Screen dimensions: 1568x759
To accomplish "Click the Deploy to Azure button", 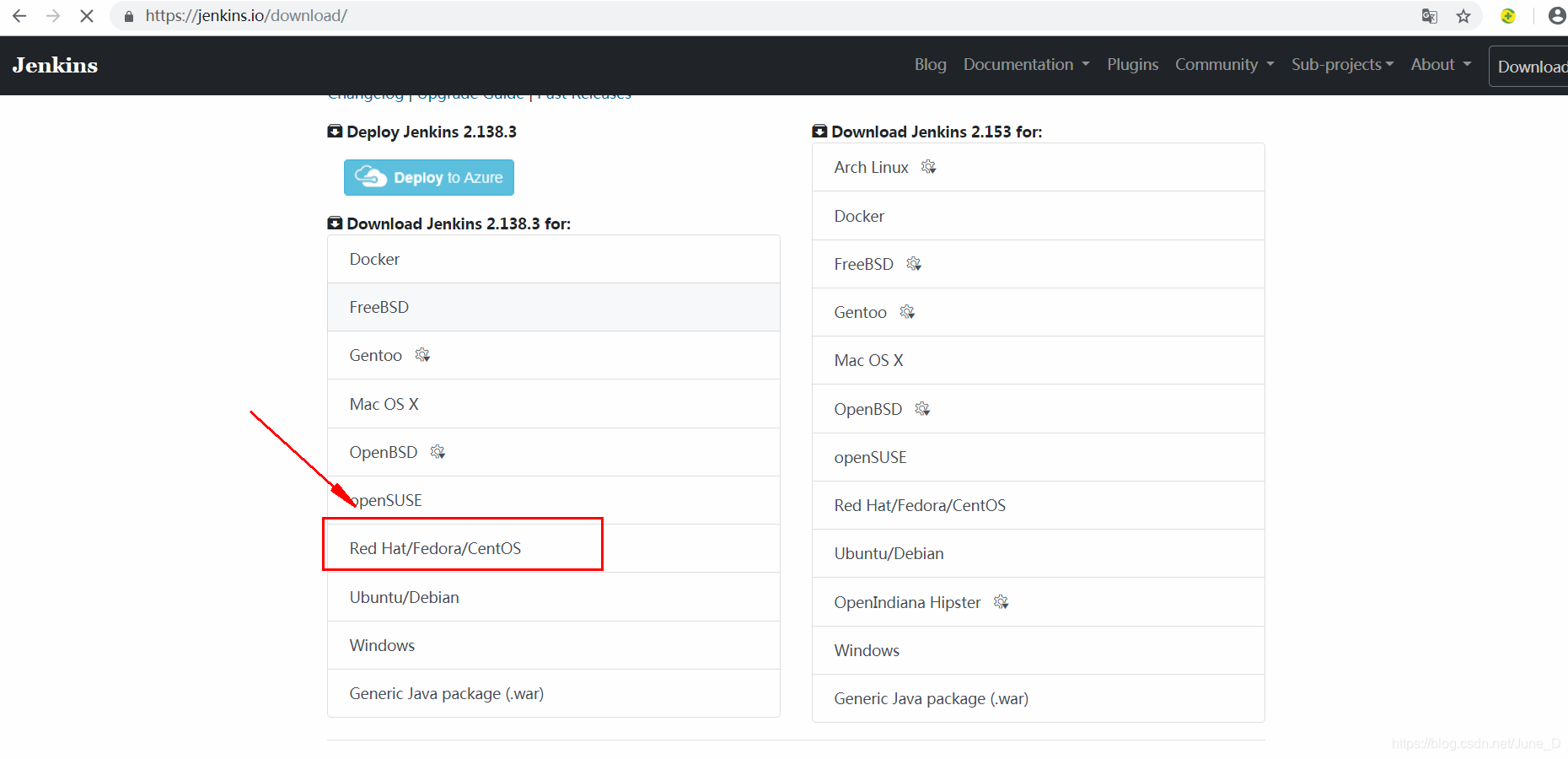I will (x=429, y=177).
